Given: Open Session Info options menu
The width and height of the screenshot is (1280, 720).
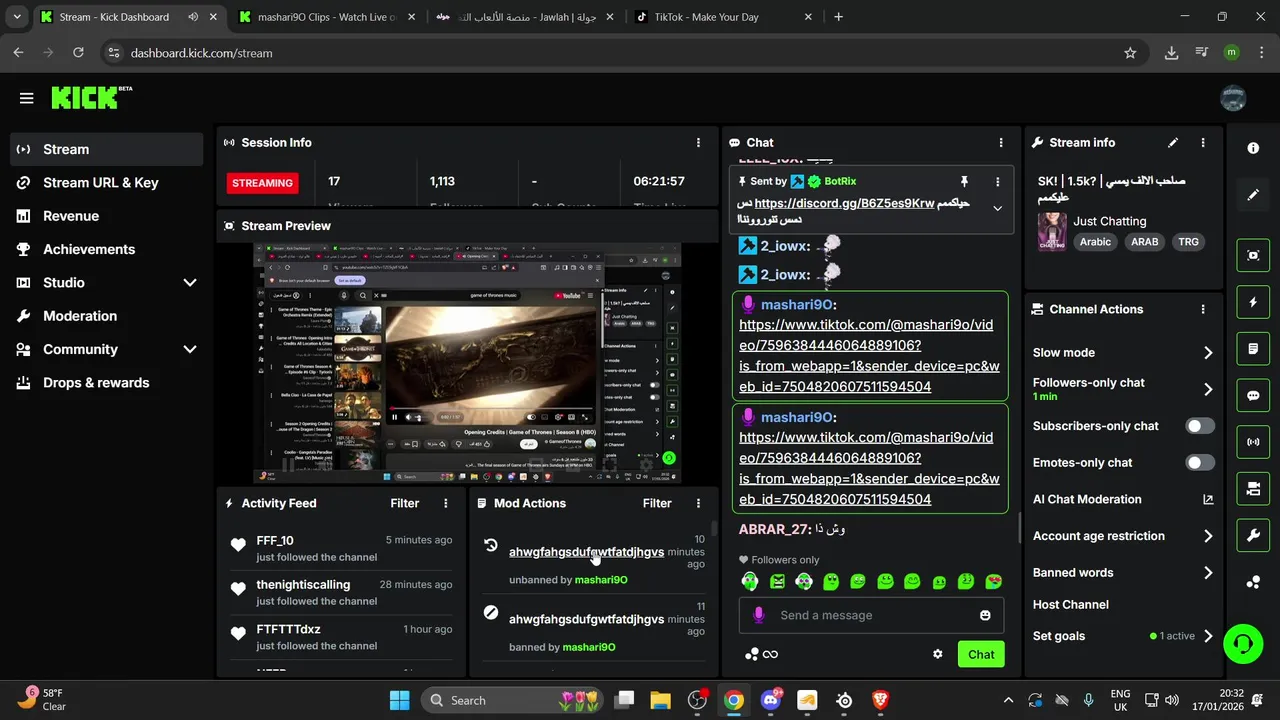Looking at the screenshot, I should tap(698, 143).
